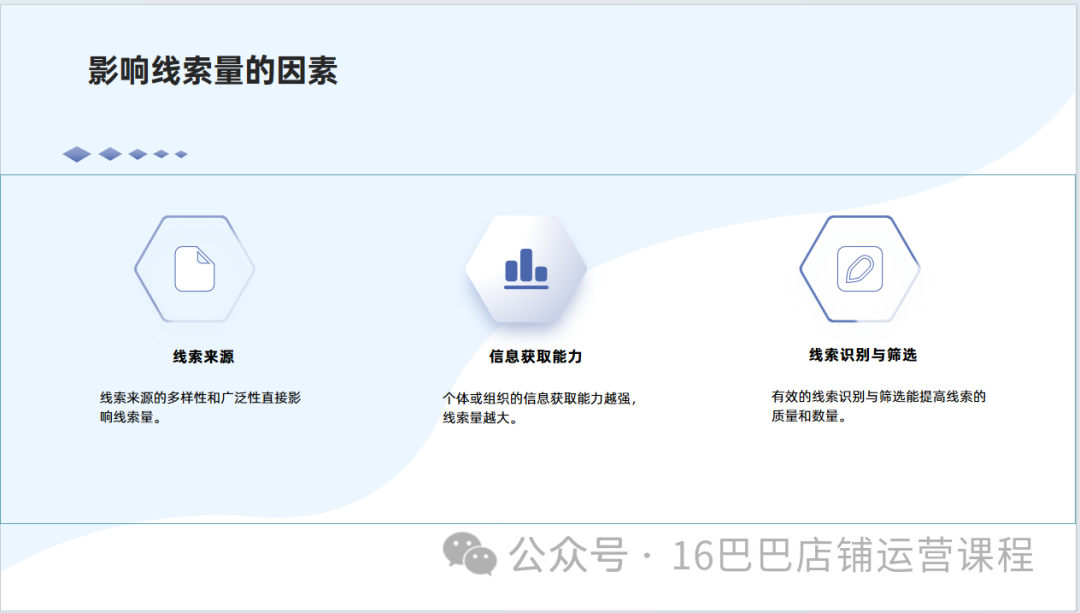The height and width of the screenshot is (613, 1080).
Task: Select the 线索来源 heading
Action: coord(203,356)
